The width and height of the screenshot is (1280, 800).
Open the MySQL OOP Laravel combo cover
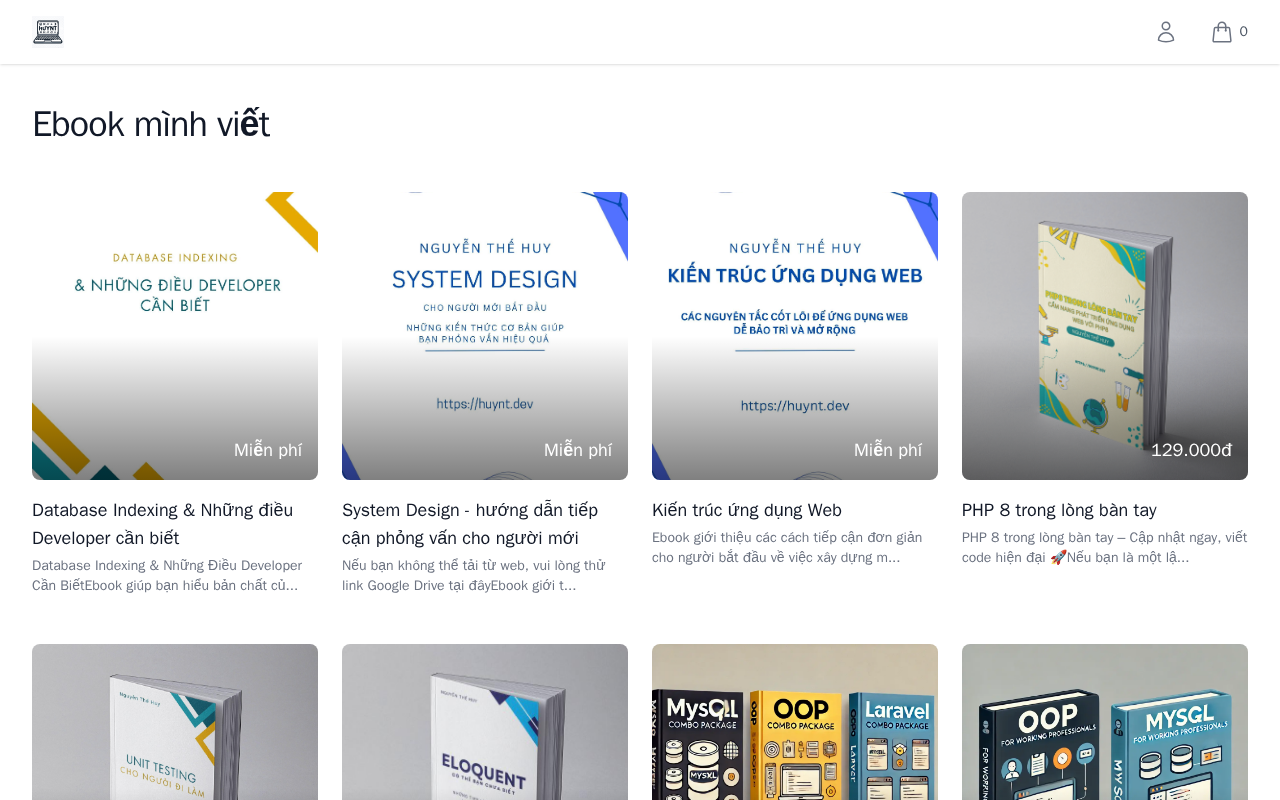(x=795, y=722)
